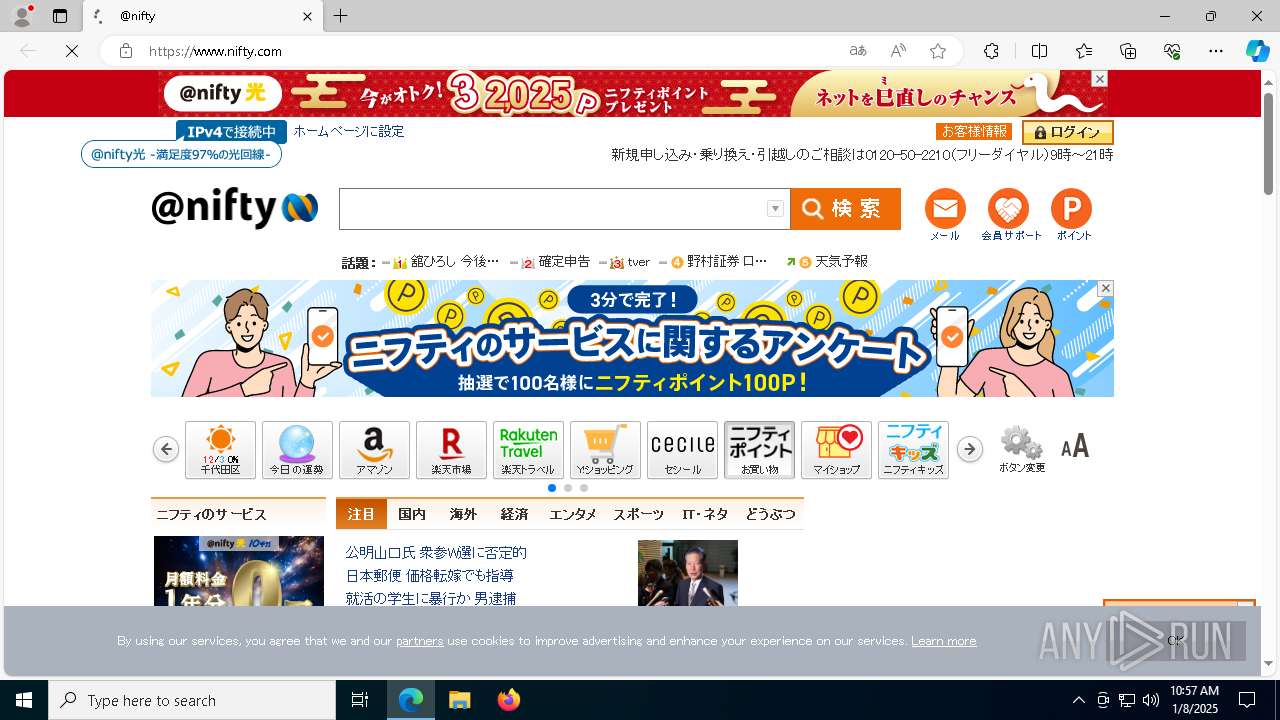Open Firefox from the taskbar
This screenshot has height=720, width=1280.
point(509,700)
